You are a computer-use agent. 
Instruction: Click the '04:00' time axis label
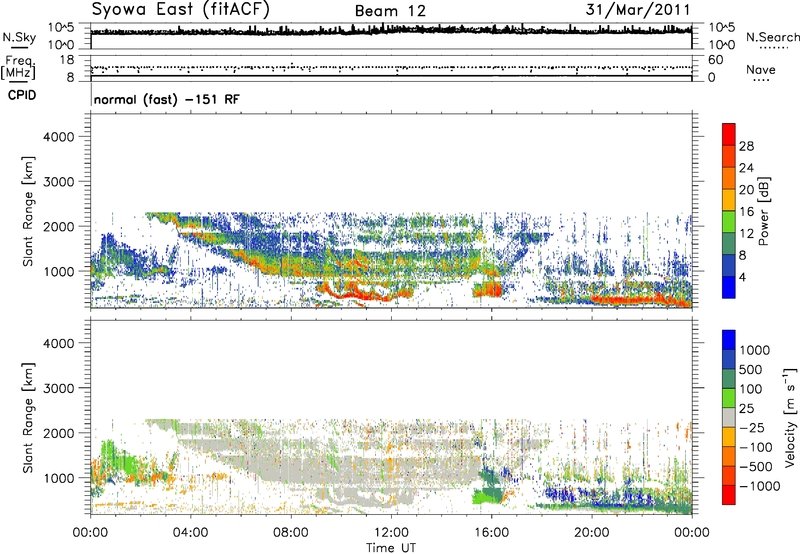[191, 533]
